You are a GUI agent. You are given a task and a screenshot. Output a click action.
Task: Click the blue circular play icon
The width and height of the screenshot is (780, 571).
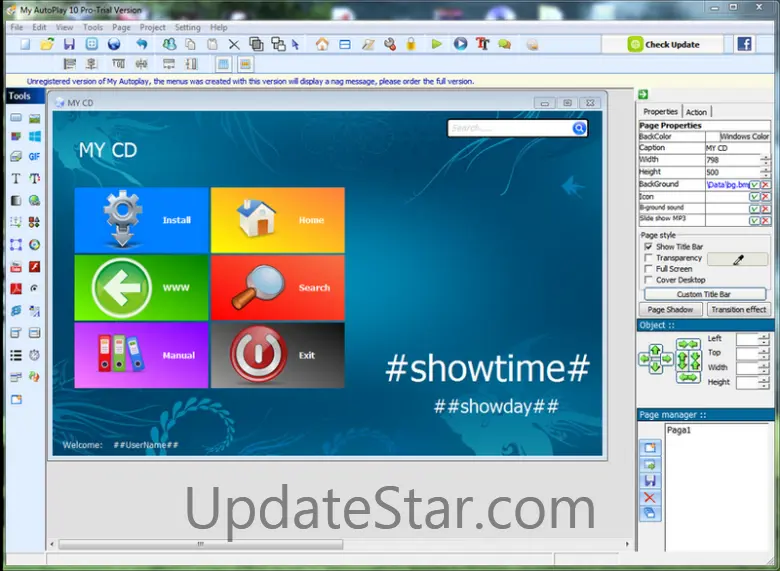point(461,44)
